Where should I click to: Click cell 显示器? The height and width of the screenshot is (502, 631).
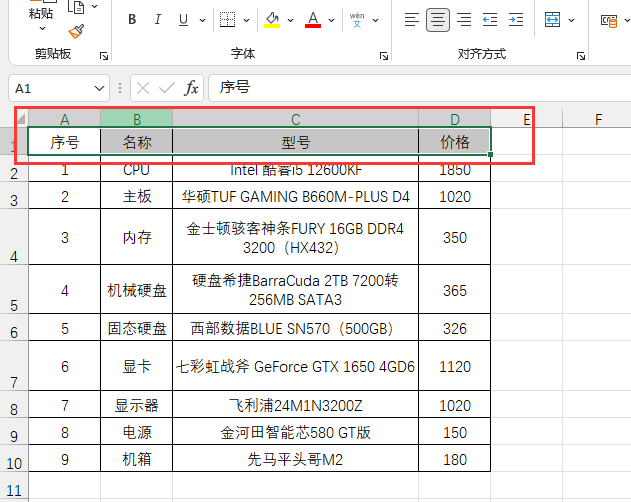[x=136, y=405]
